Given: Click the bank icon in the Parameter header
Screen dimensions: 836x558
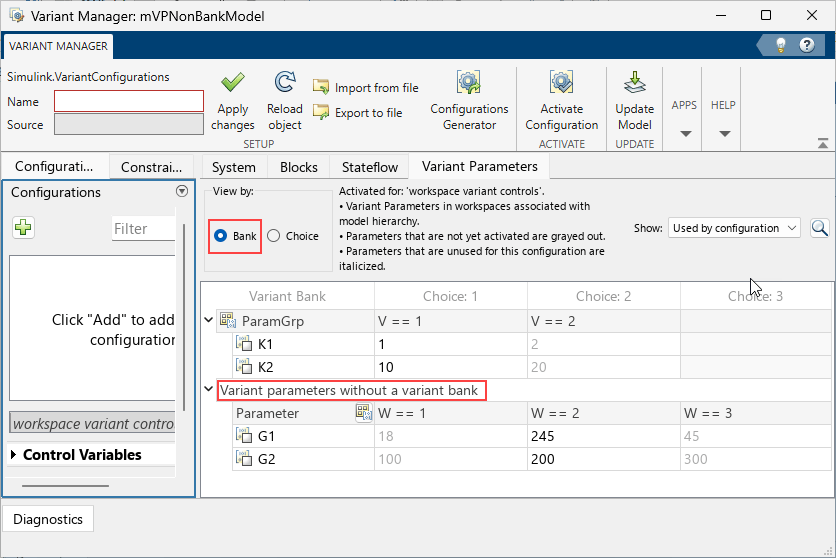Looking at the screenshot, I should 364,413.
